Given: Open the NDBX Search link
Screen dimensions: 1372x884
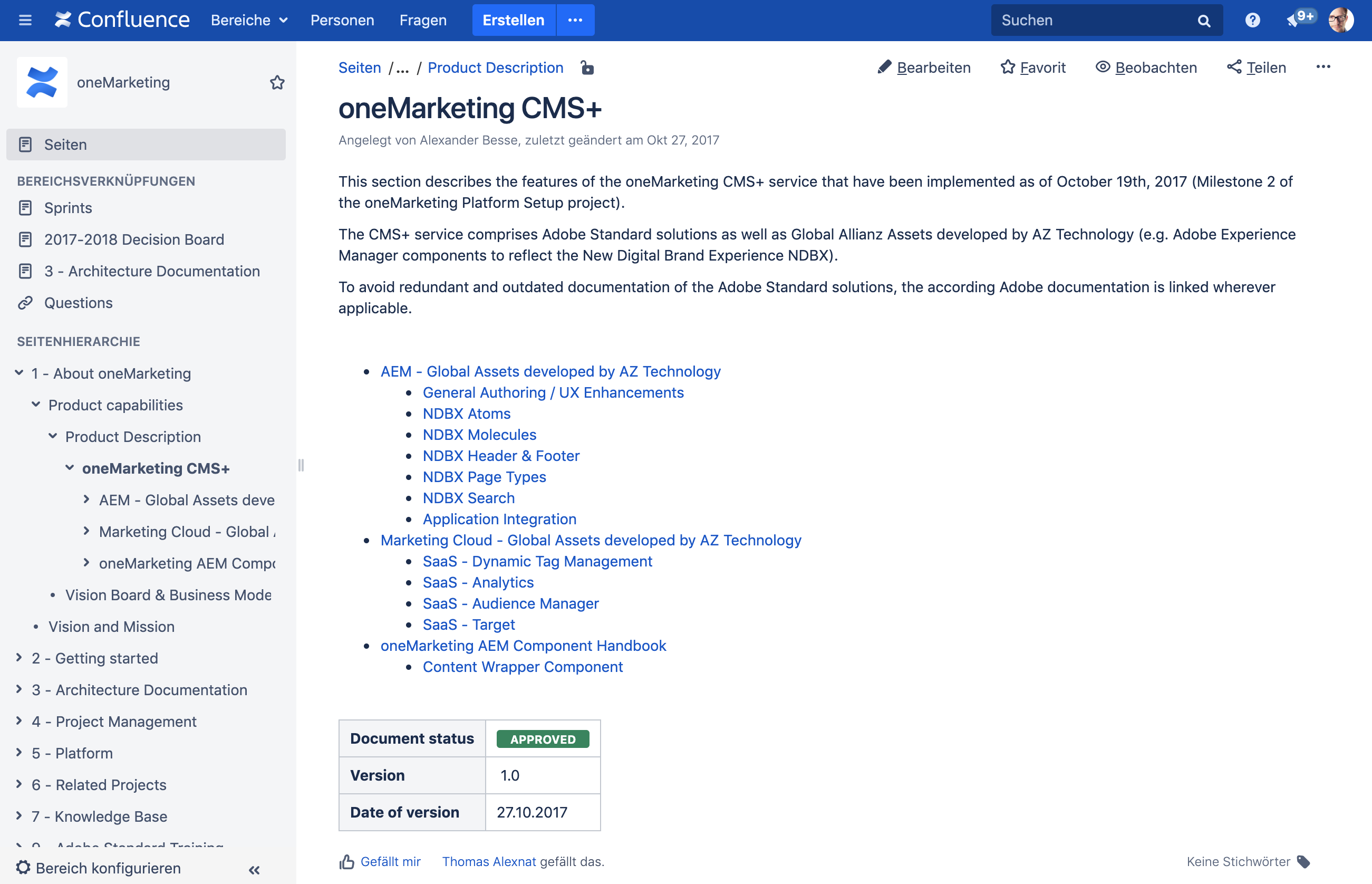Looking at the screenshot, I should pos(469,498).
